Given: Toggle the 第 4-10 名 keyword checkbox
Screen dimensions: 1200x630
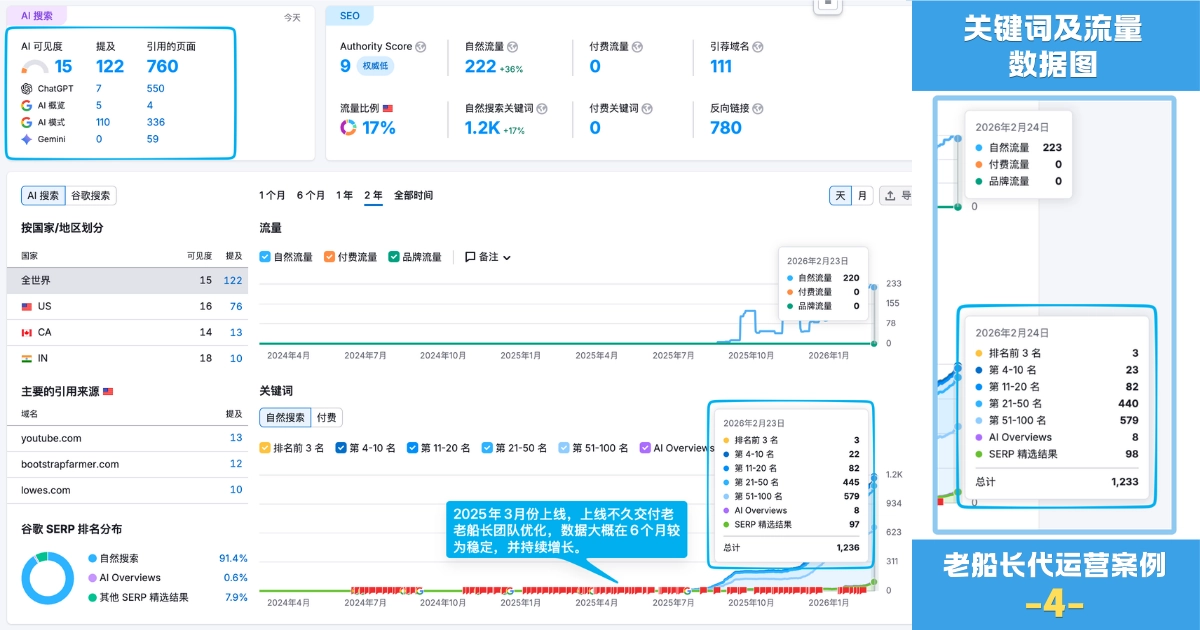Looking at the screenshot, I should coord(341,448).
